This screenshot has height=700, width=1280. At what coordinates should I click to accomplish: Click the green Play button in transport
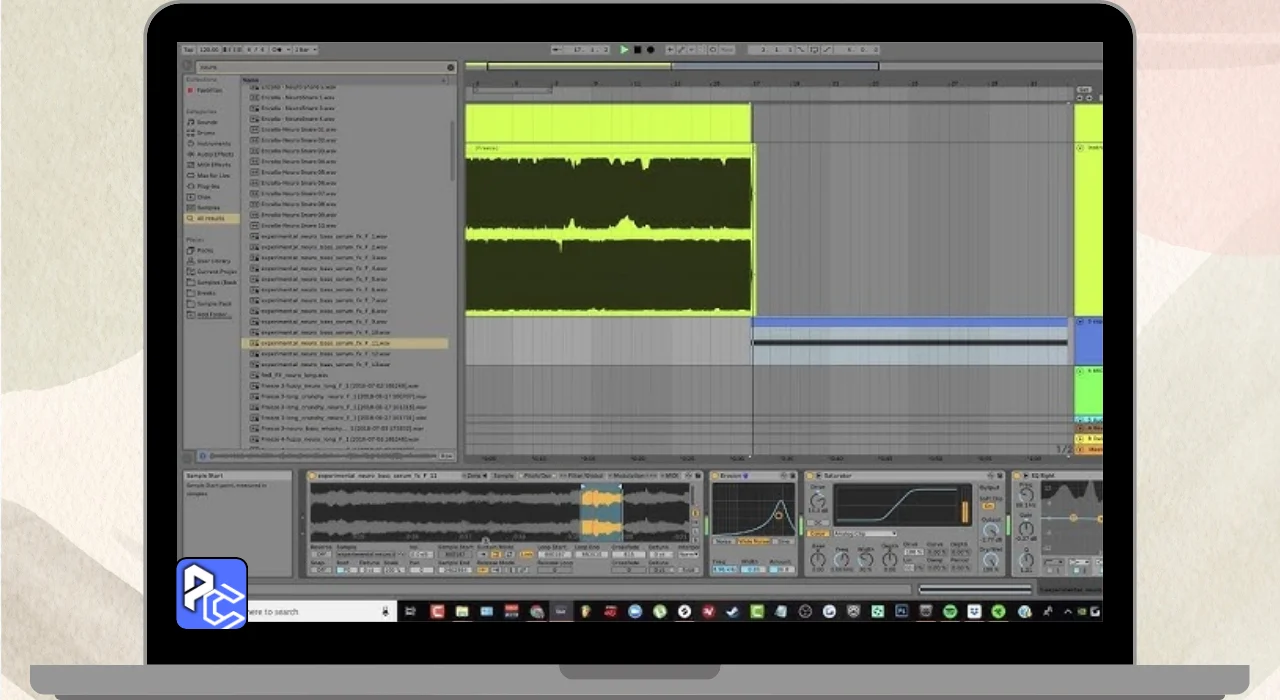pos(624,49)
